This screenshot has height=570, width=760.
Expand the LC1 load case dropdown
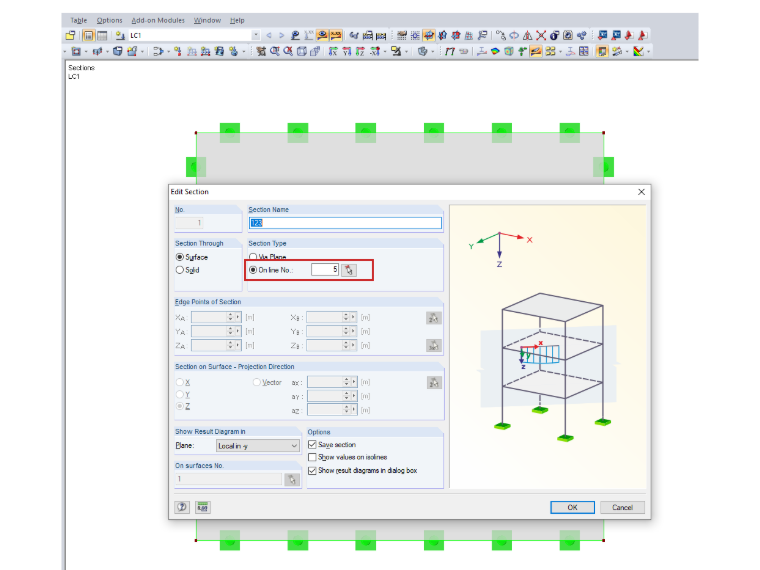(256, 35)
